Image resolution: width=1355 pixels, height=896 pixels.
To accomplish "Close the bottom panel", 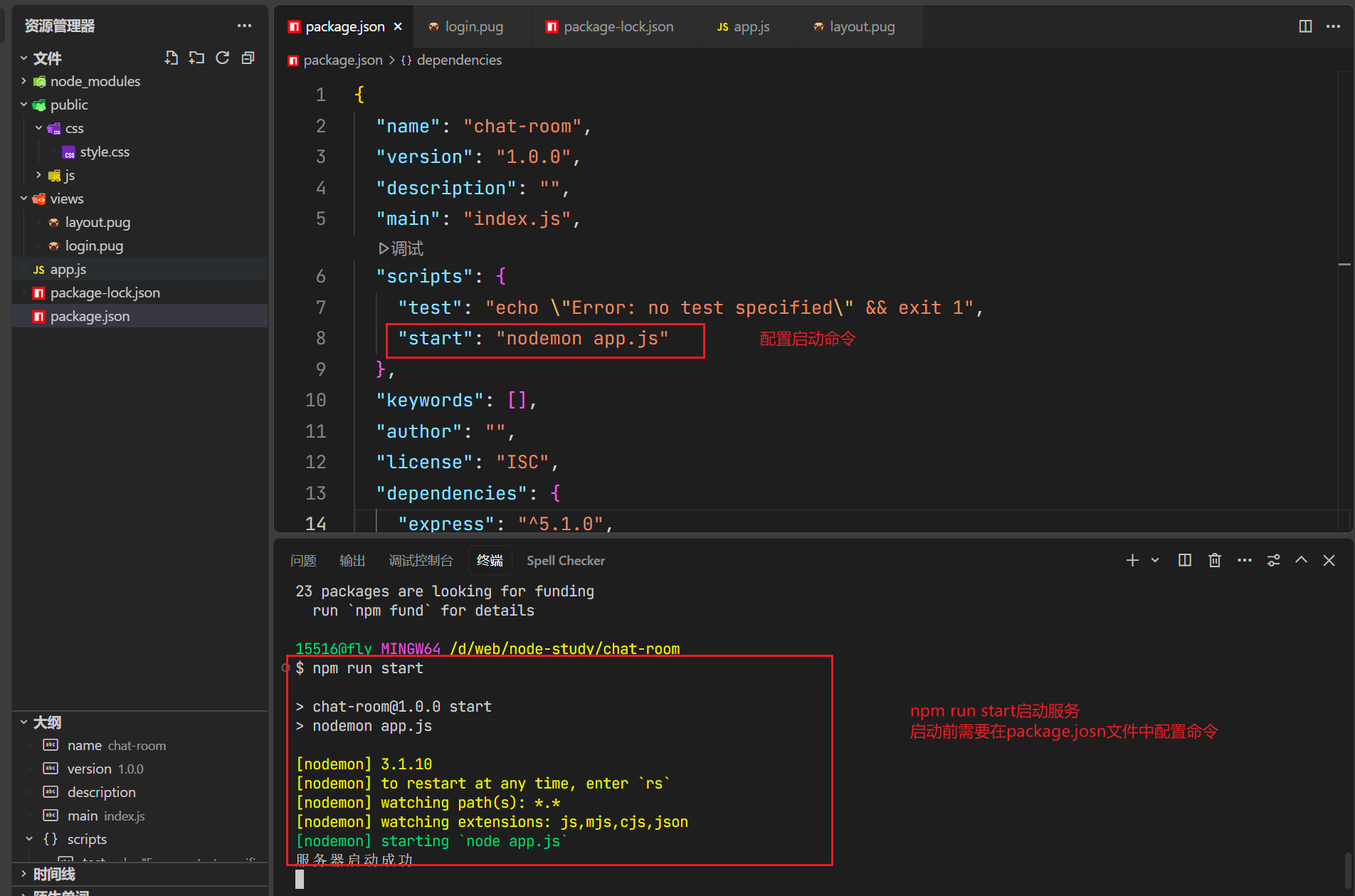I will (1329, 561).
